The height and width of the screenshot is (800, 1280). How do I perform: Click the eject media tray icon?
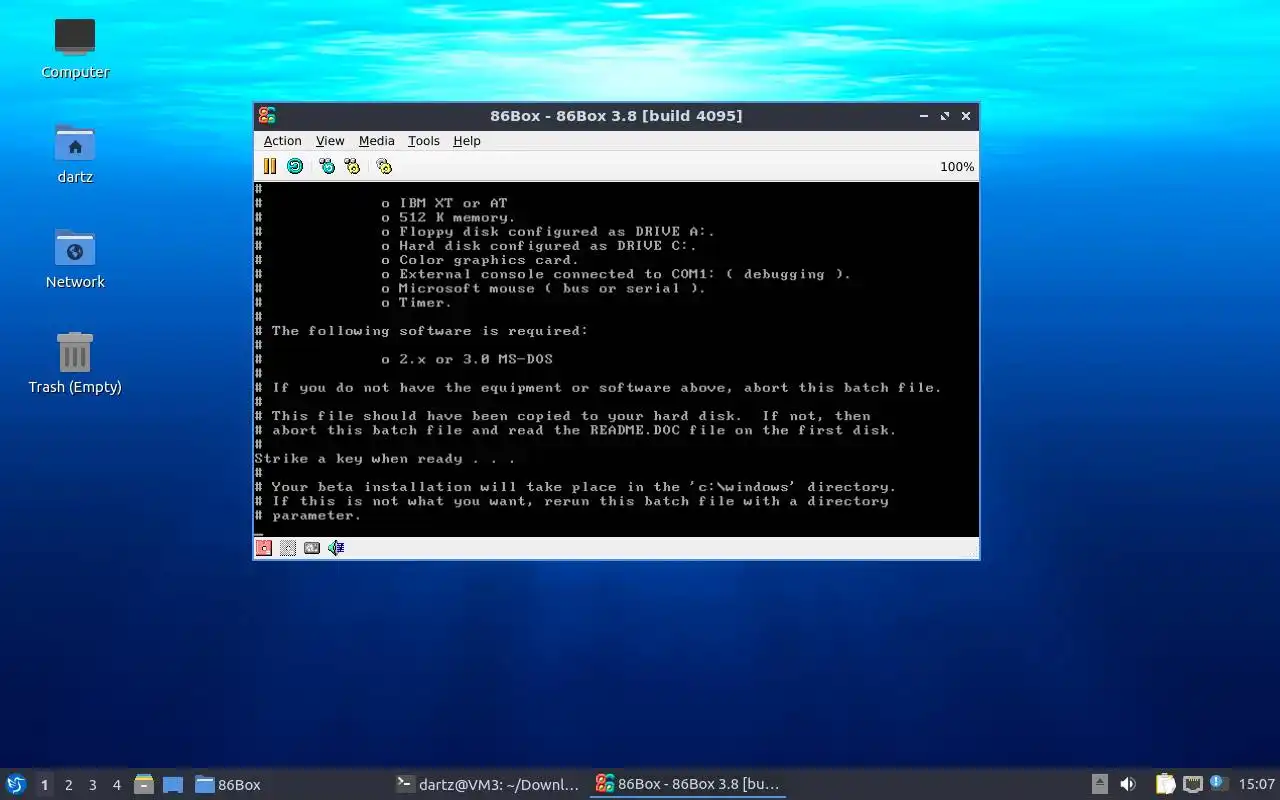coord(1099,784)
